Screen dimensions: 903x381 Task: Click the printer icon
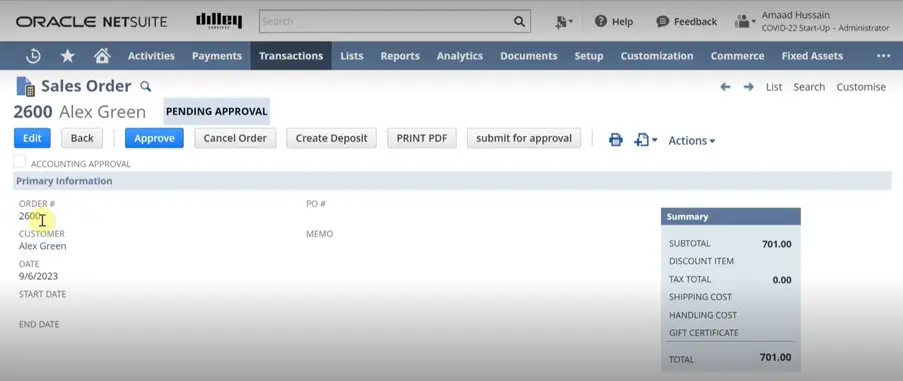click(x=616, y=140)
